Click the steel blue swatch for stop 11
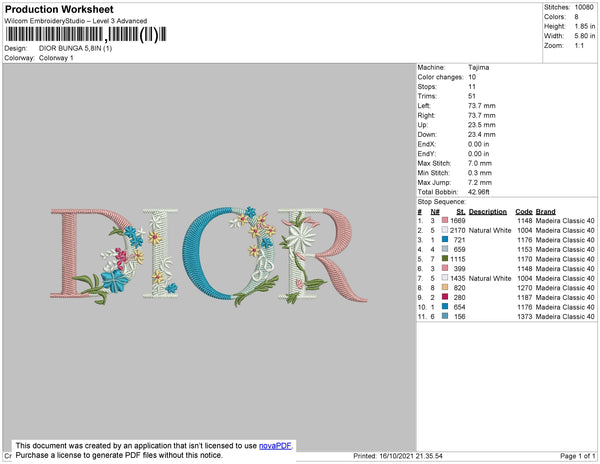The height and width of the screenshot is (464, 600). (445, 316)
